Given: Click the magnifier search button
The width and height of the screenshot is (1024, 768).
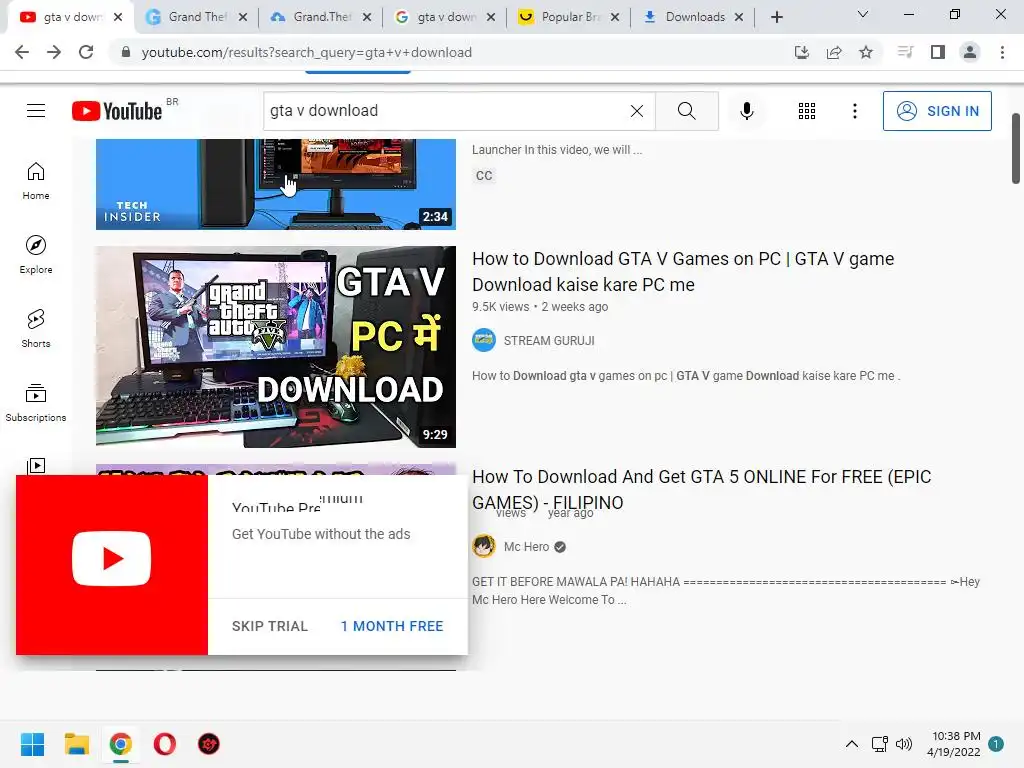Looking at the screenshot, I should pyautogui.click(x=686, y=111).
